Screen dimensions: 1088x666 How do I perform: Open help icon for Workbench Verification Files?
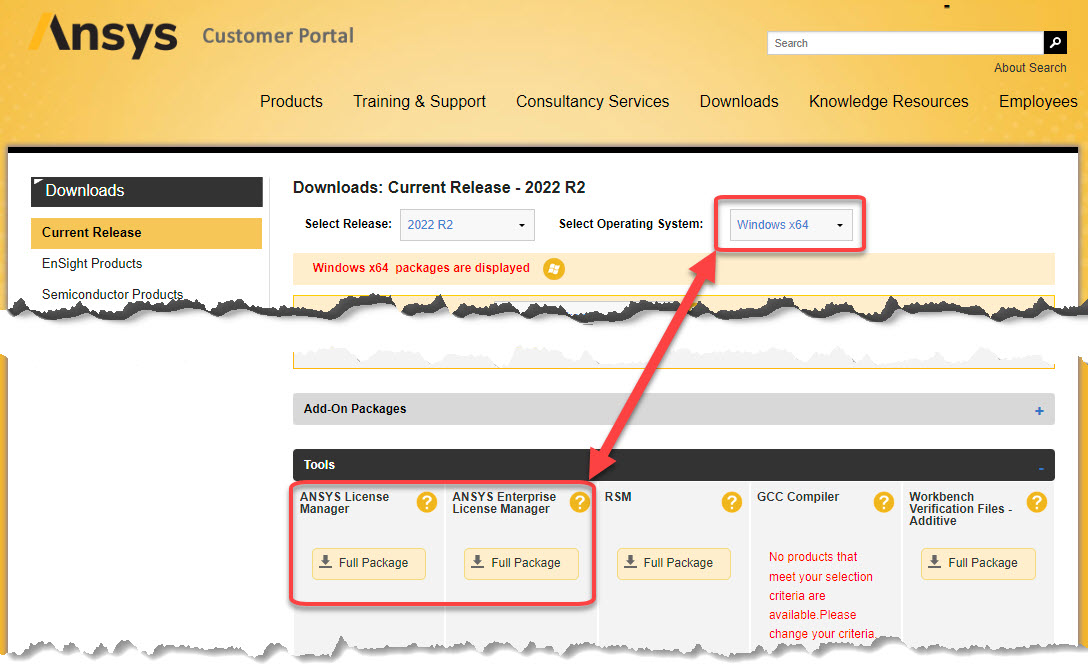click(x=1037, y=502)
